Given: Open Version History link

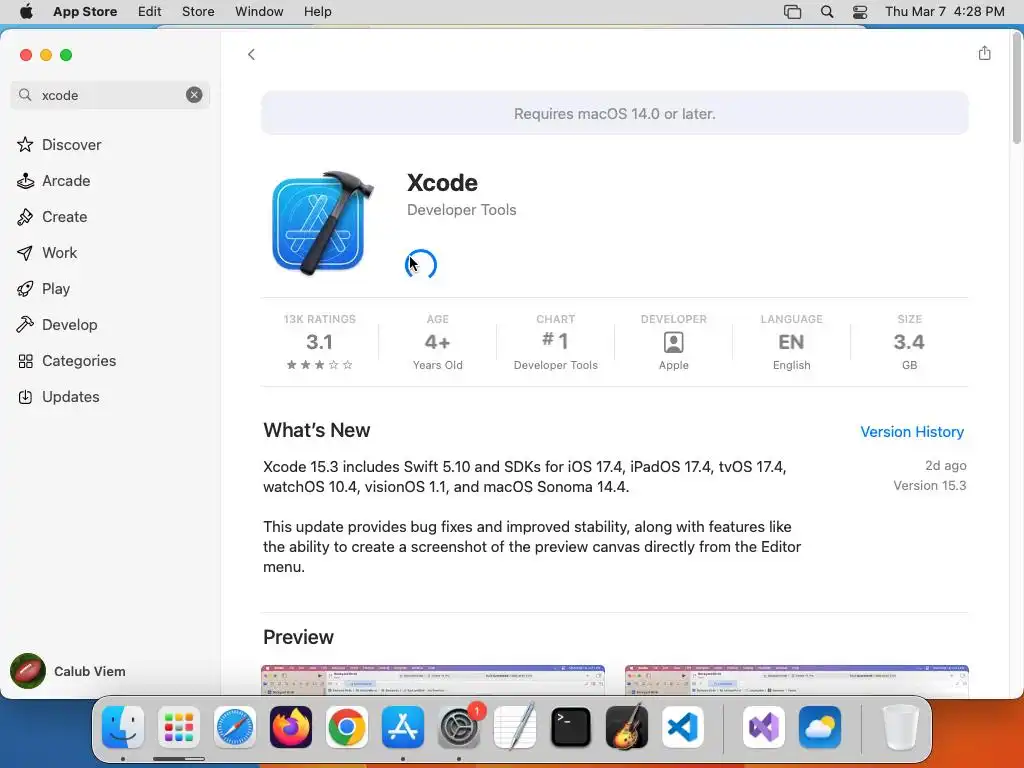Looking at the screenshot, I should pyautogui.click(x=912, y=432).
